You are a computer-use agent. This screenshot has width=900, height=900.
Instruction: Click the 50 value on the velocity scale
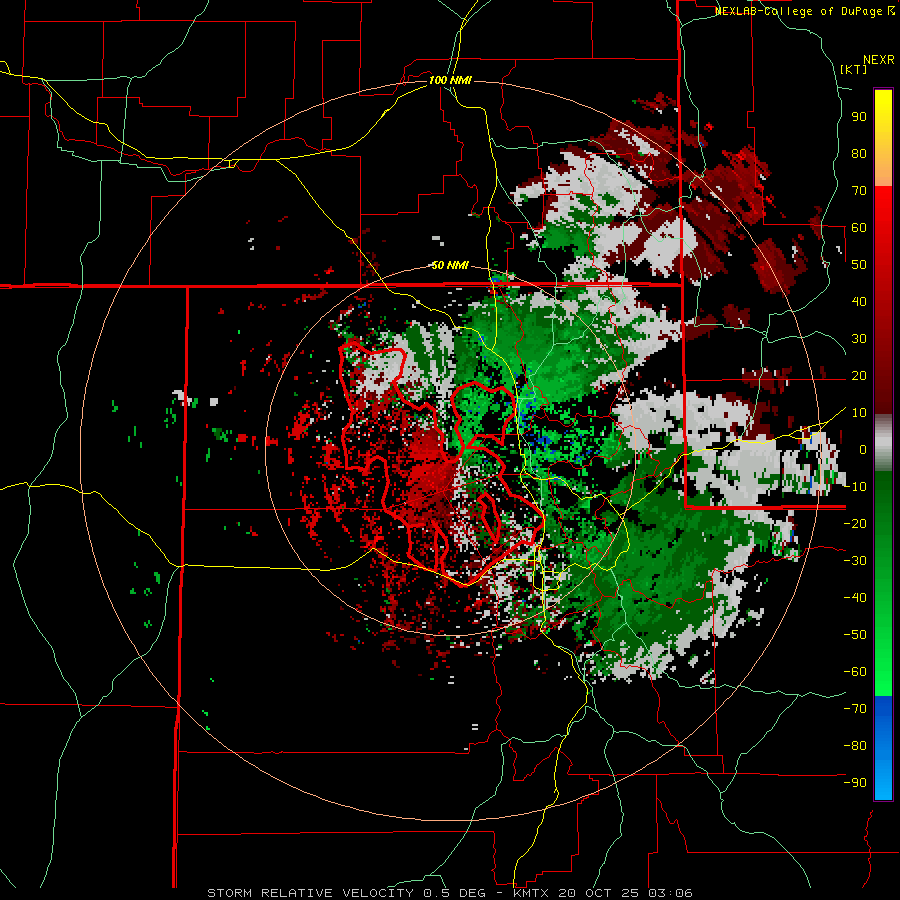[x=859, y=265]
